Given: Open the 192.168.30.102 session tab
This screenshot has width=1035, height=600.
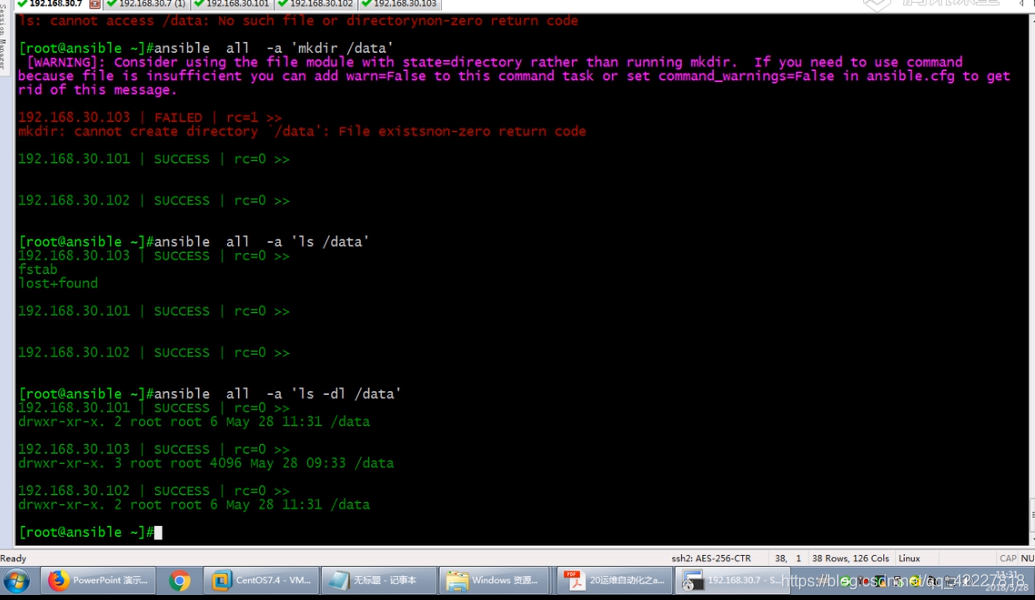Looking at the screenshot, I should click(x=316, y=4).
